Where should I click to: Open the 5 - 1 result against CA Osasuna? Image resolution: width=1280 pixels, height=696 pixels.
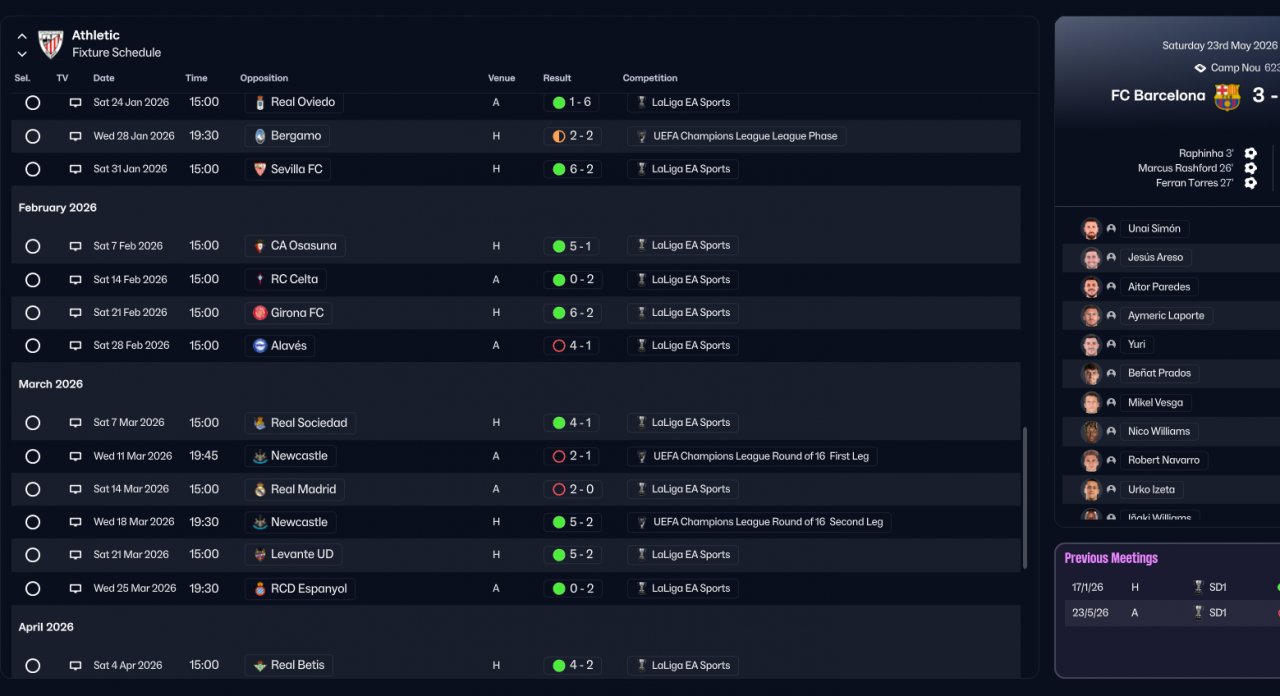click(x=572, y=245)
